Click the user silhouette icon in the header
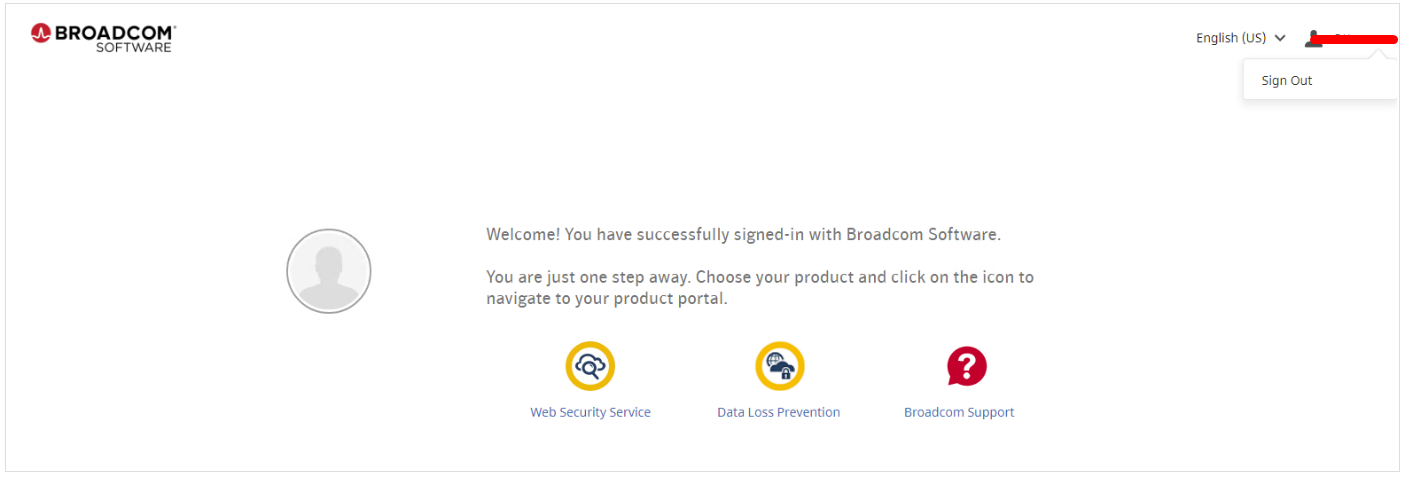This screenshot has width=1409, height=481. (1314, 38)
